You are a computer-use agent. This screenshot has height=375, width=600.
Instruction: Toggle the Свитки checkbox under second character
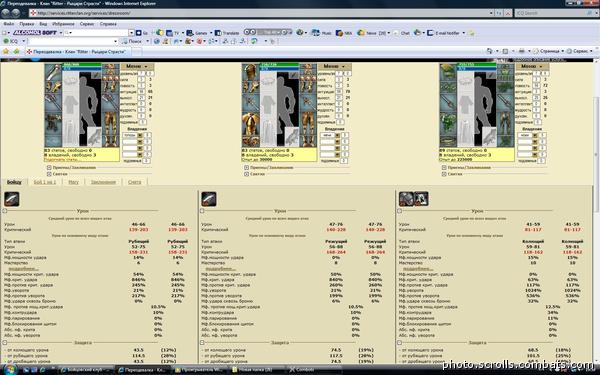click(246, 174)
